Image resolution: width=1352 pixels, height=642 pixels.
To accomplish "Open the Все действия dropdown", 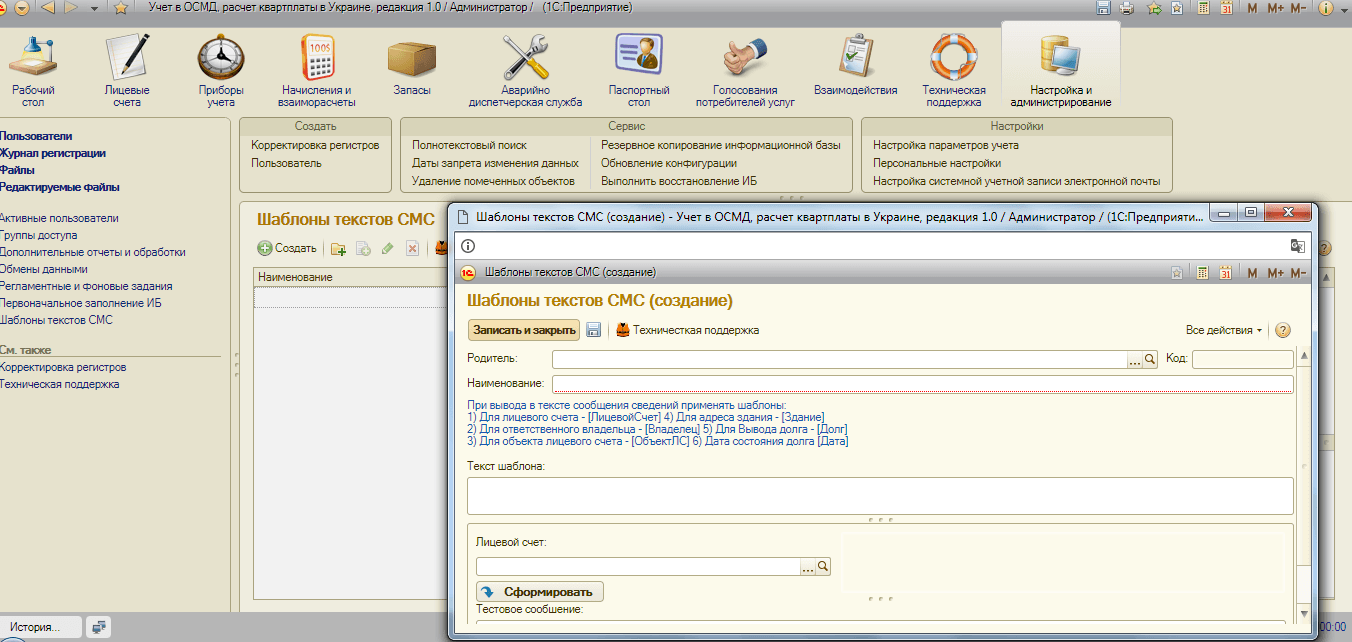I will [x=1224, y=330].
